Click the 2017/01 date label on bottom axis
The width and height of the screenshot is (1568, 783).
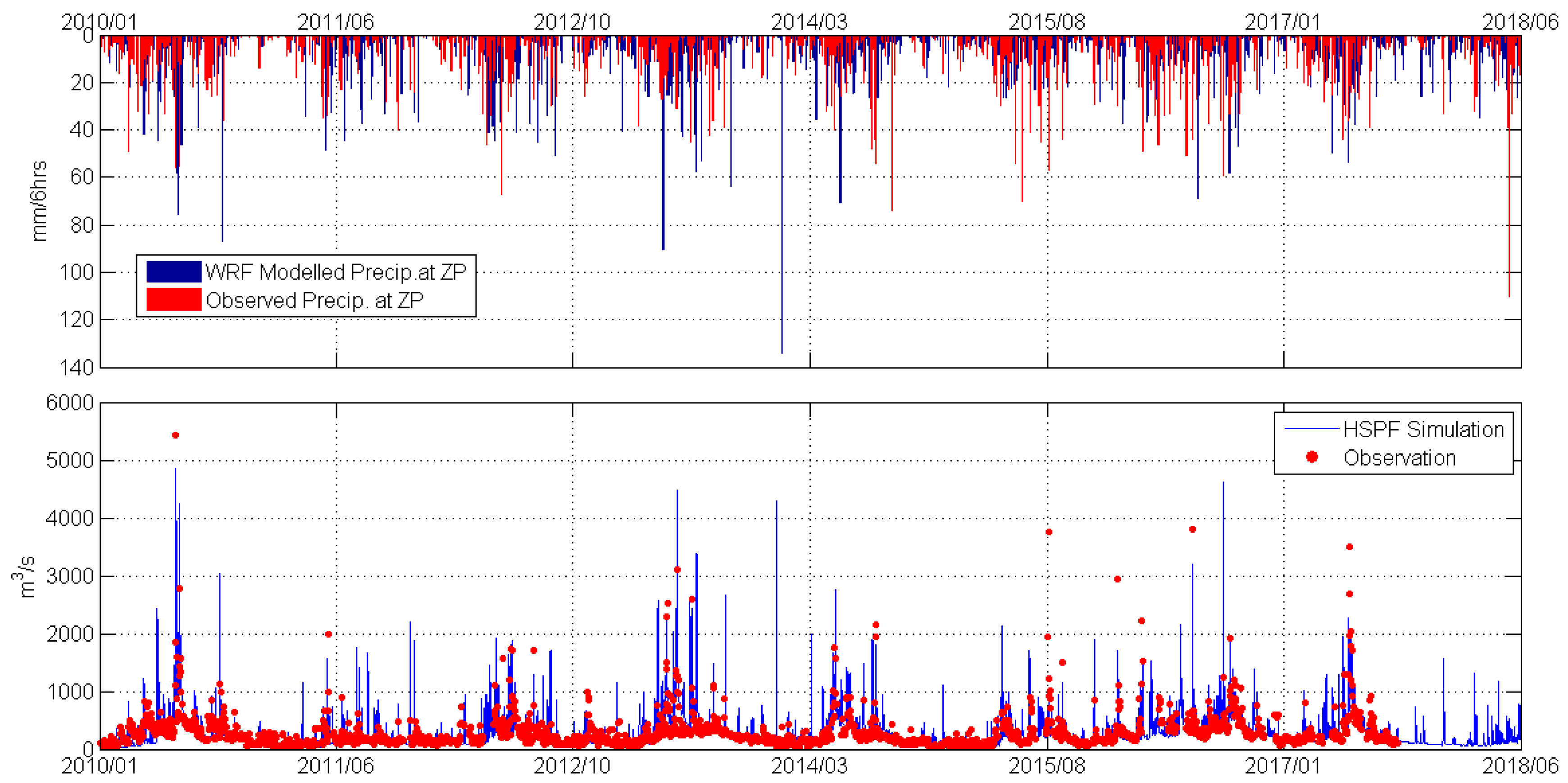(x=1282, y=765)
